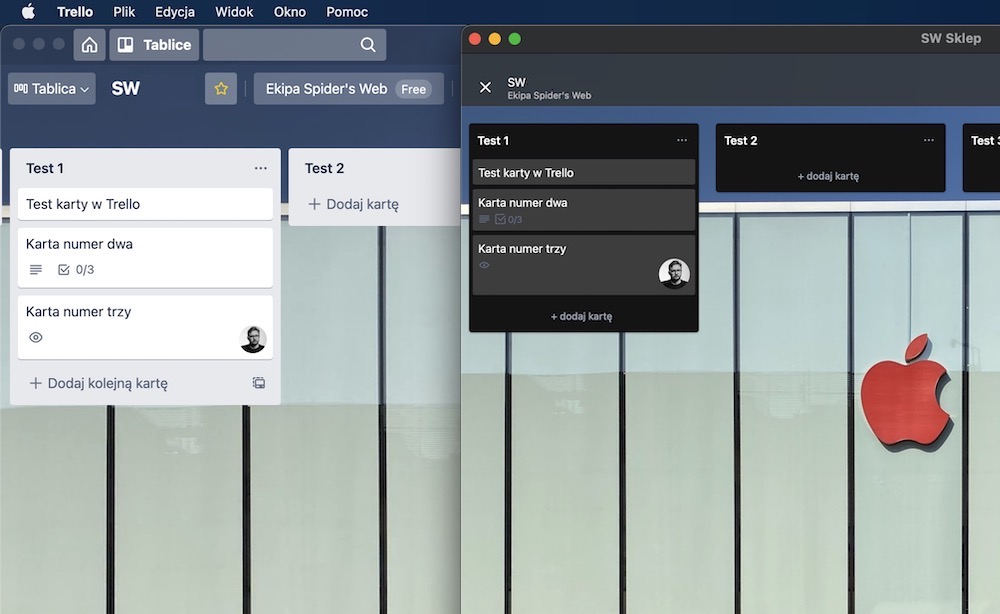The image size is (1000, 614).
Task: Open Test 1 list menu in dark window
Action: (x=682, y=140)
